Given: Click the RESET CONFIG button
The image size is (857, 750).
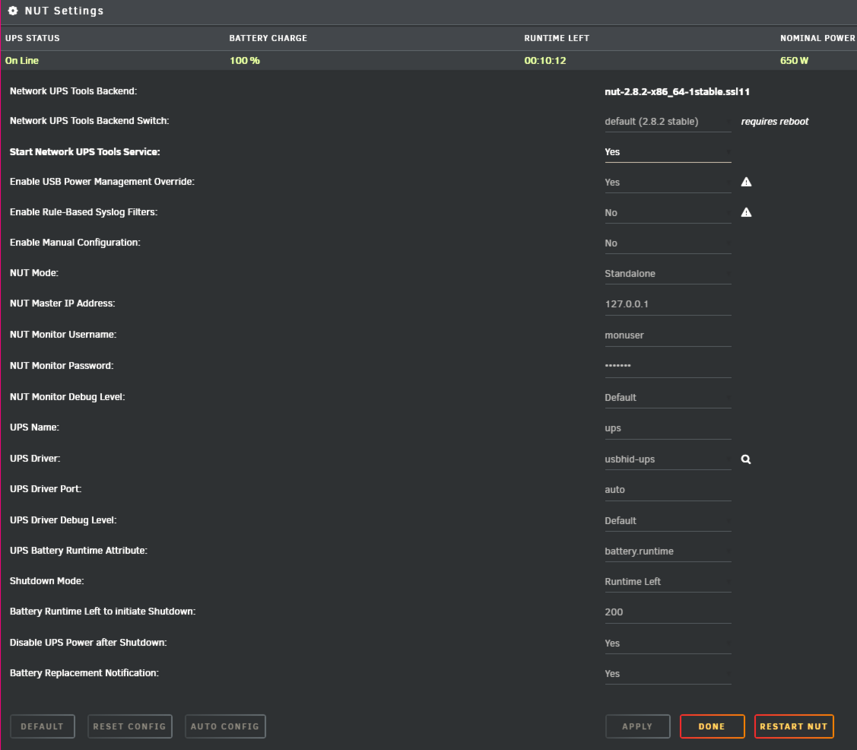Looking at the screenshot, I should (130, 726).
